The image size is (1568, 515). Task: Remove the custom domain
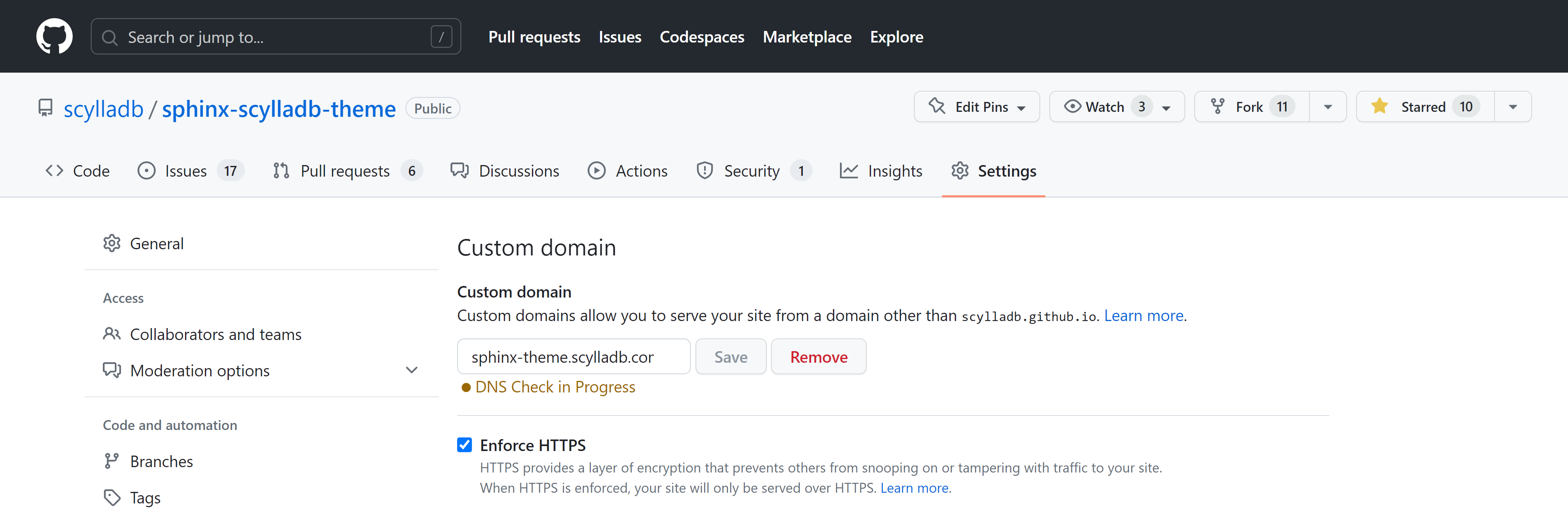[x=818, y=356]
